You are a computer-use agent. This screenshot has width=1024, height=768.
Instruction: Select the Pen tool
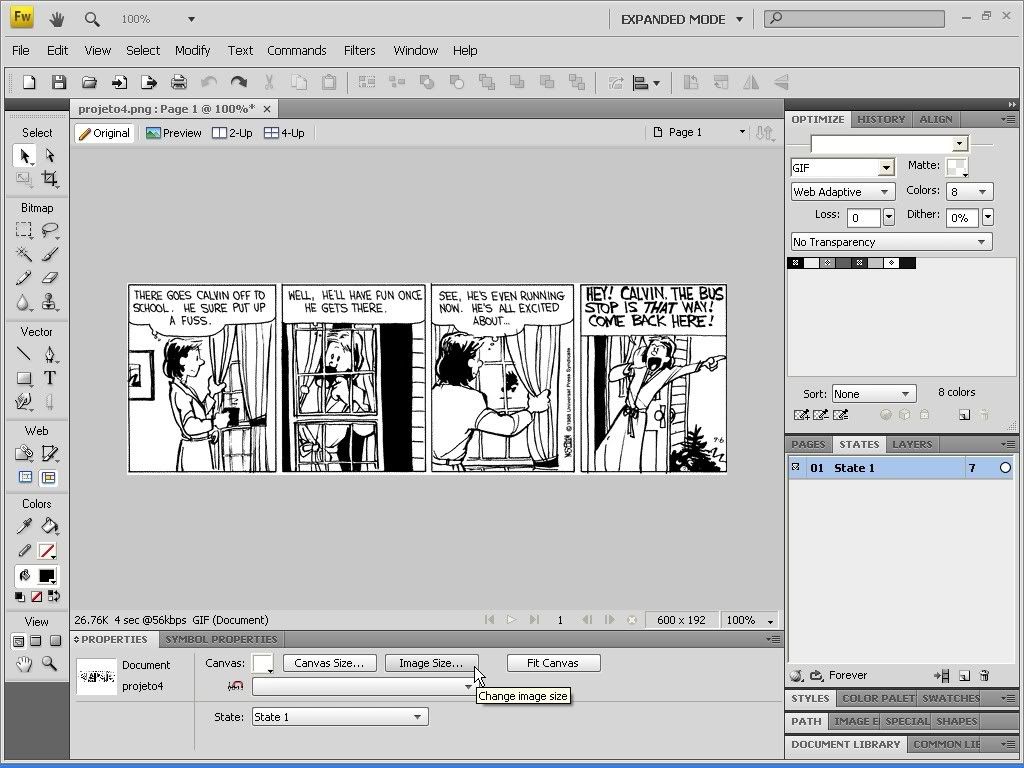(50, 354)
